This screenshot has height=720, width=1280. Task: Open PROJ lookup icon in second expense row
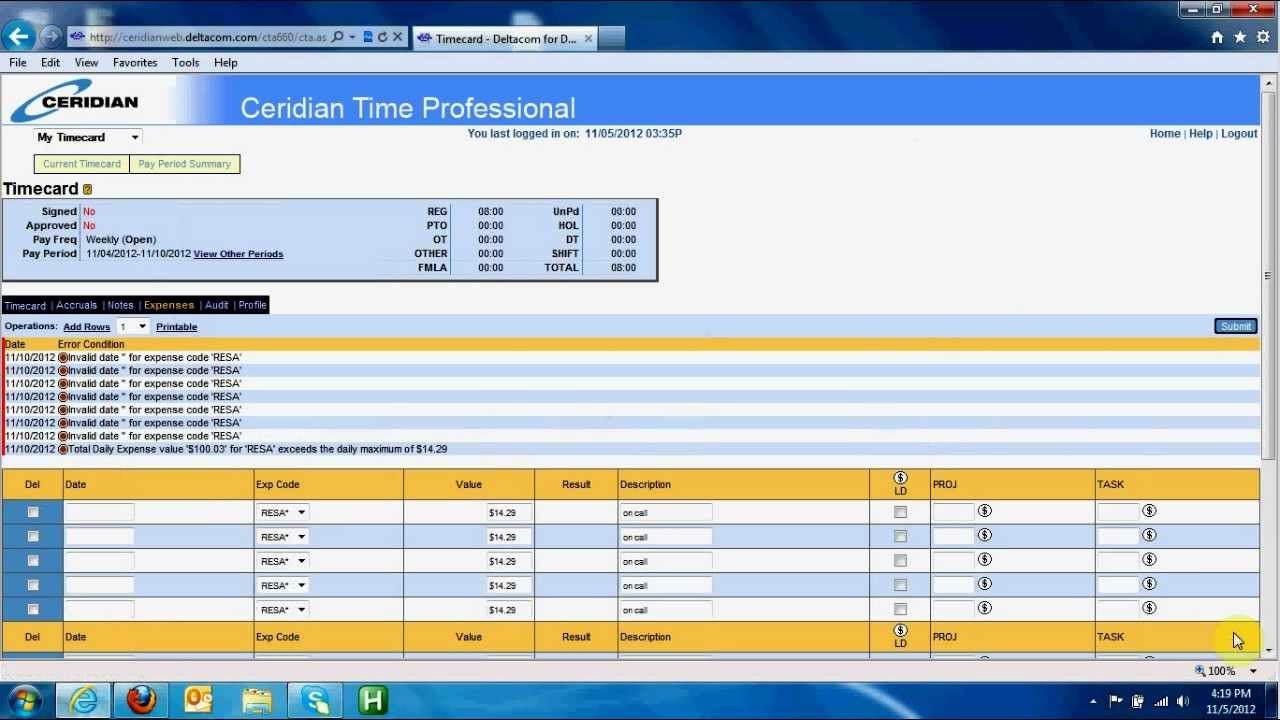[985, 535]
